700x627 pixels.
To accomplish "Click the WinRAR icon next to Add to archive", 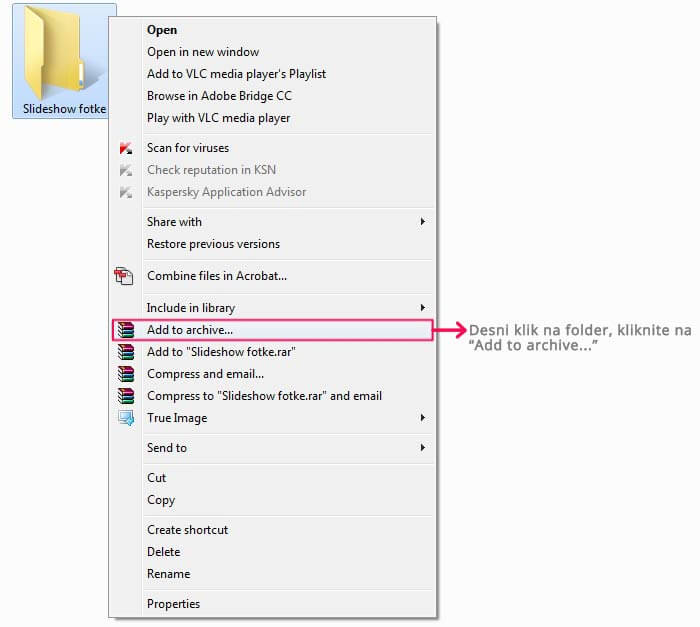I will click(x=125, y=330).
